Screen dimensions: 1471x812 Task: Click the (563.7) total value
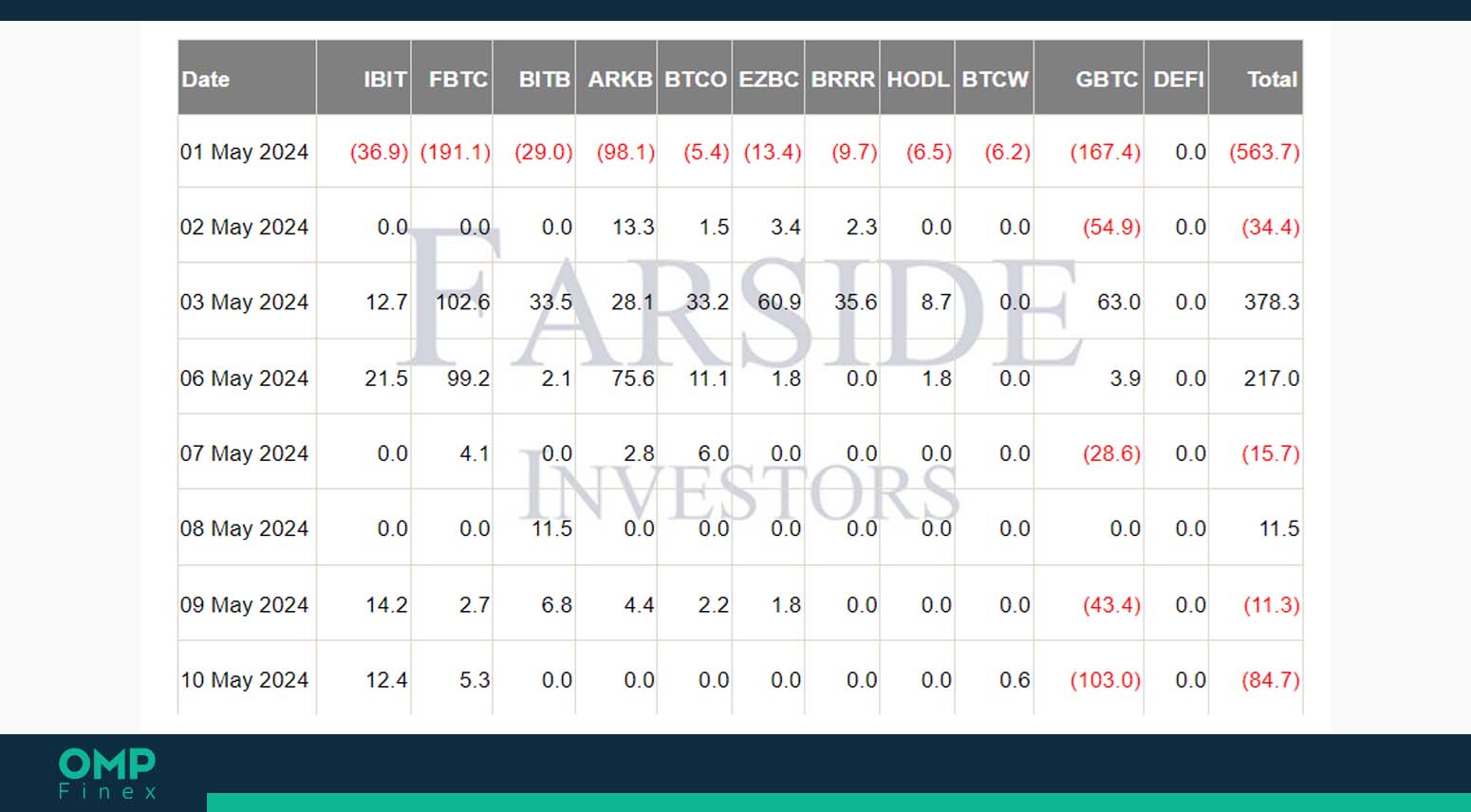[1264, 152]
